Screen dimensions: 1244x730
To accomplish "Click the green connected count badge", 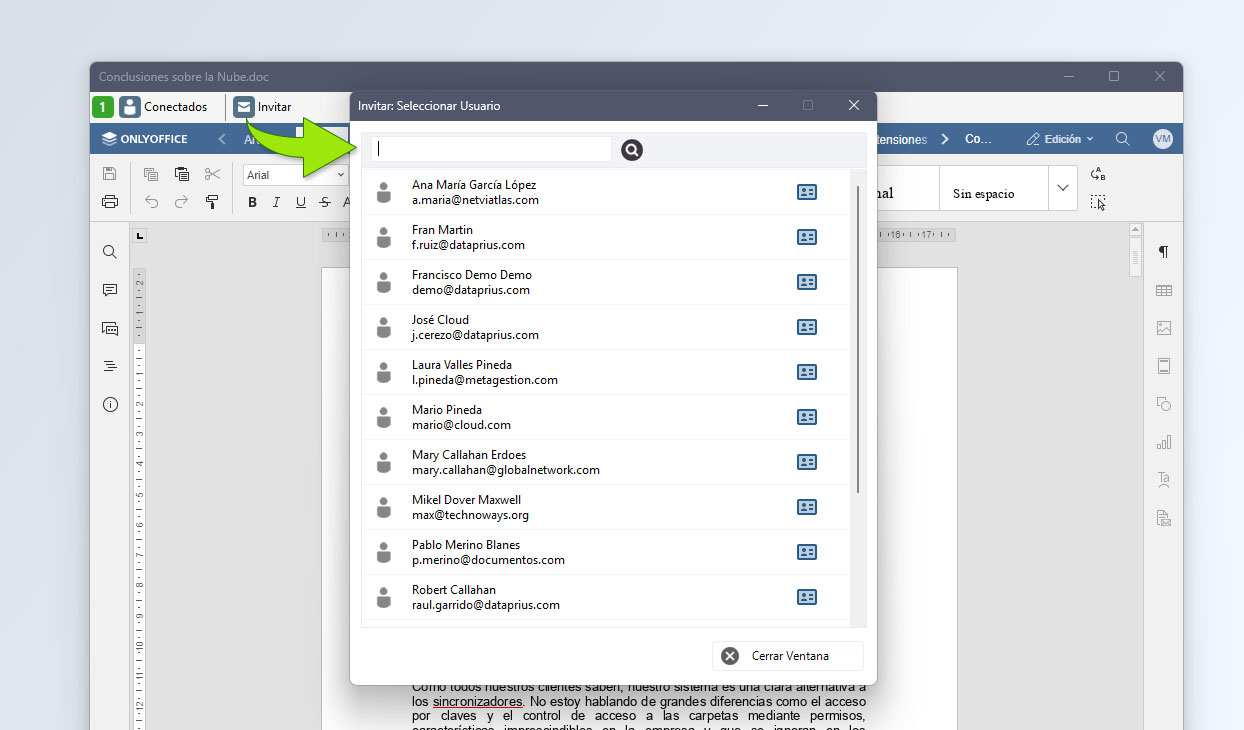I will (103, 107).
